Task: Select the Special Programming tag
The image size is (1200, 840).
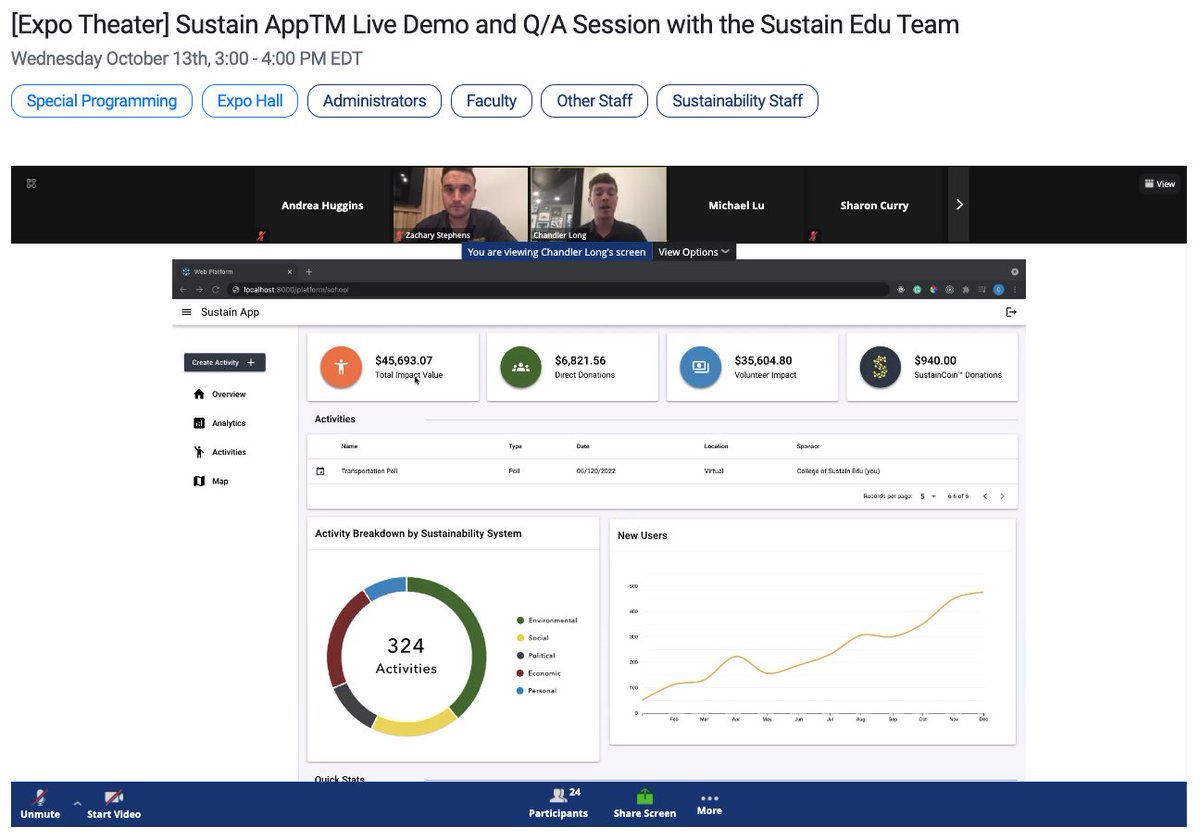Action: [102, 101]
